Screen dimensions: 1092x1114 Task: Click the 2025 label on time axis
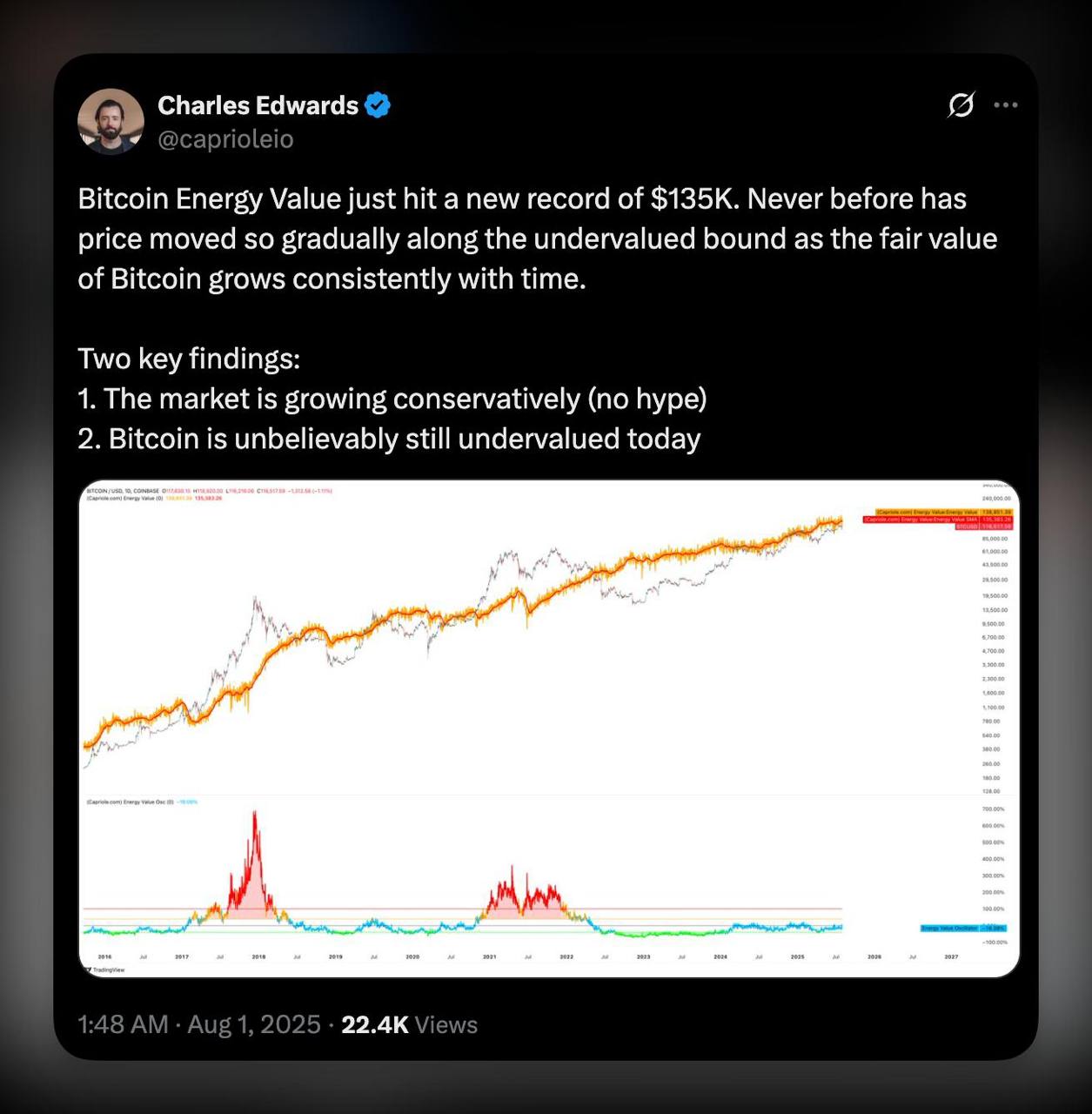point(797,956)
